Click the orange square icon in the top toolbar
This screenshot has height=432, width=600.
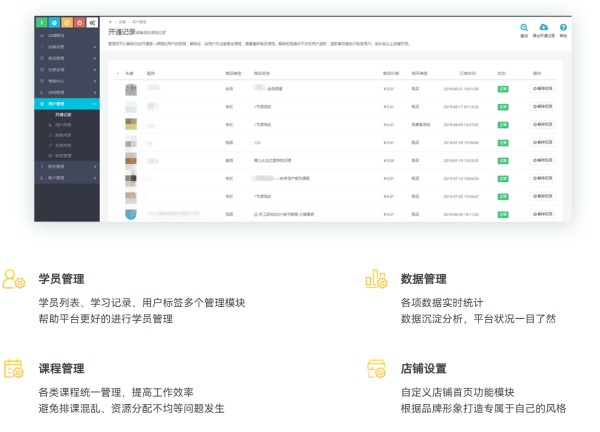coord(67,23)
